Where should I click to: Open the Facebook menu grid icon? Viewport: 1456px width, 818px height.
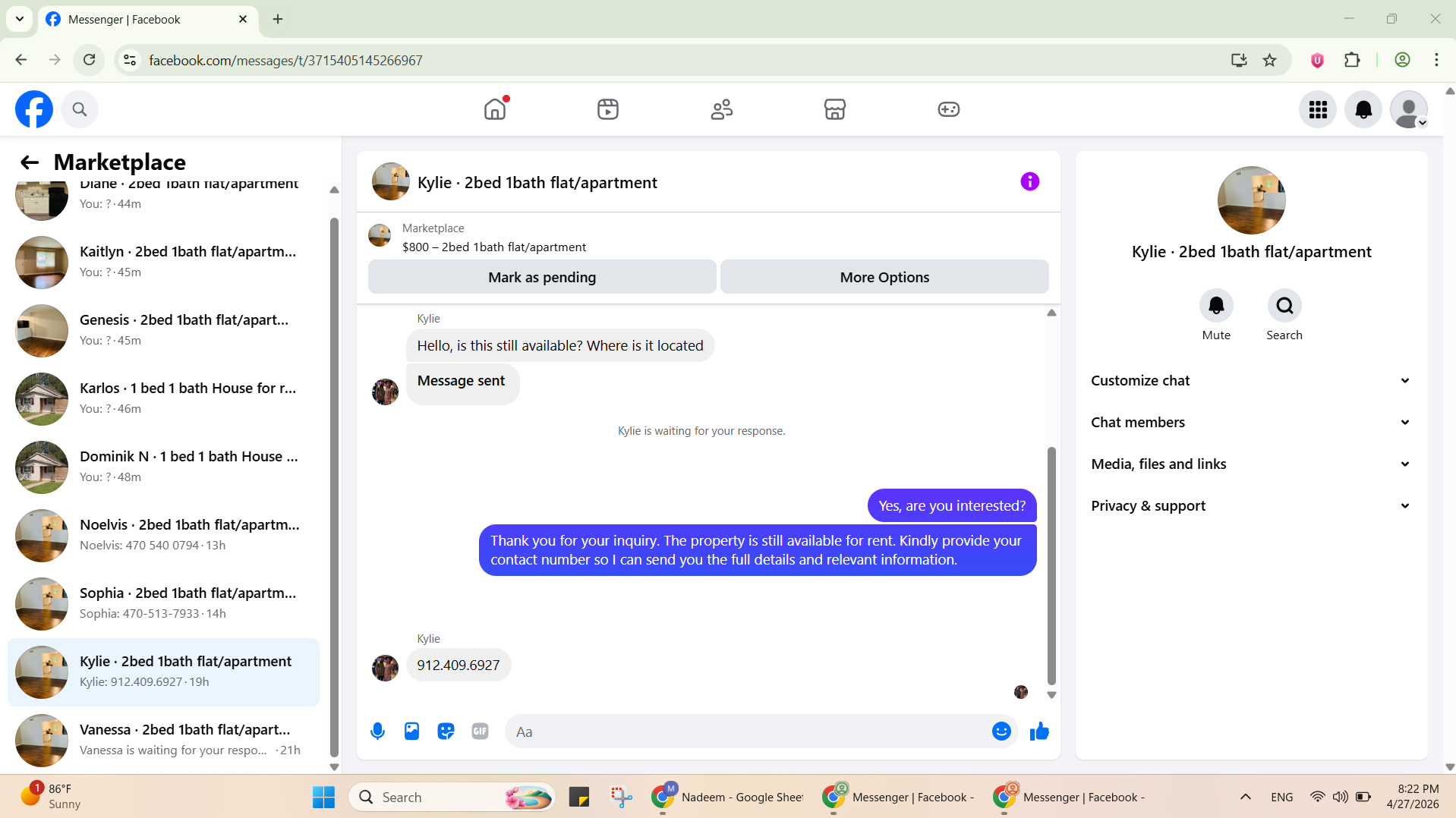click(x=1318, y=109)
